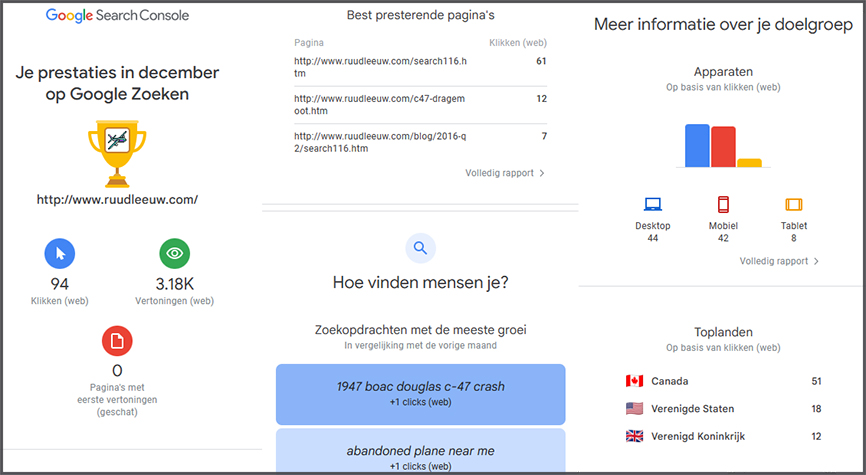The width and height of the screenshot is (866, 475).
Task: Select the '1947 boac douglas c-47 crash' query card
Action: tap(420, 392)
